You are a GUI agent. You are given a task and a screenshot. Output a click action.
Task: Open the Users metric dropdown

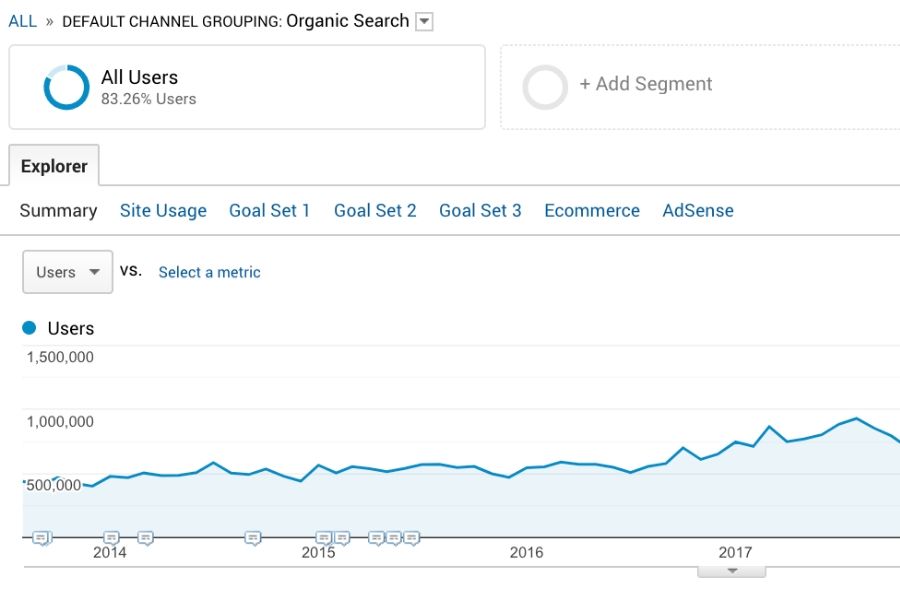click(x=68, y=272)
